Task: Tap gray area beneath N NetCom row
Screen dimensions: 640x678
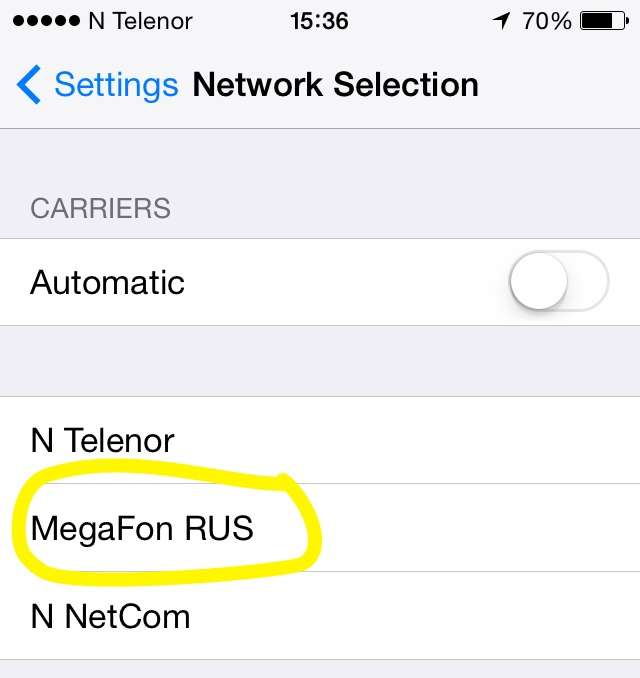Action: [x=320, y=669]
